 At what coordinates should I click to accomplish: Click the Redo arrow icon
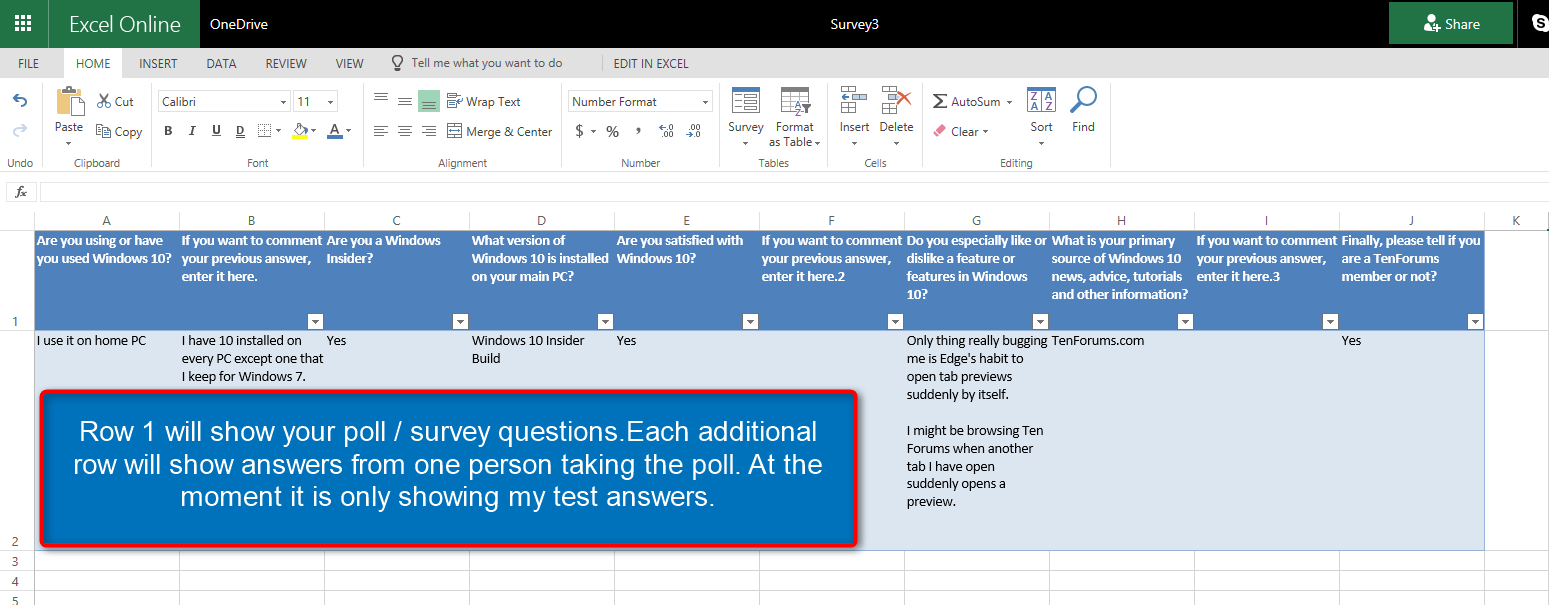[x=20, y=131]
